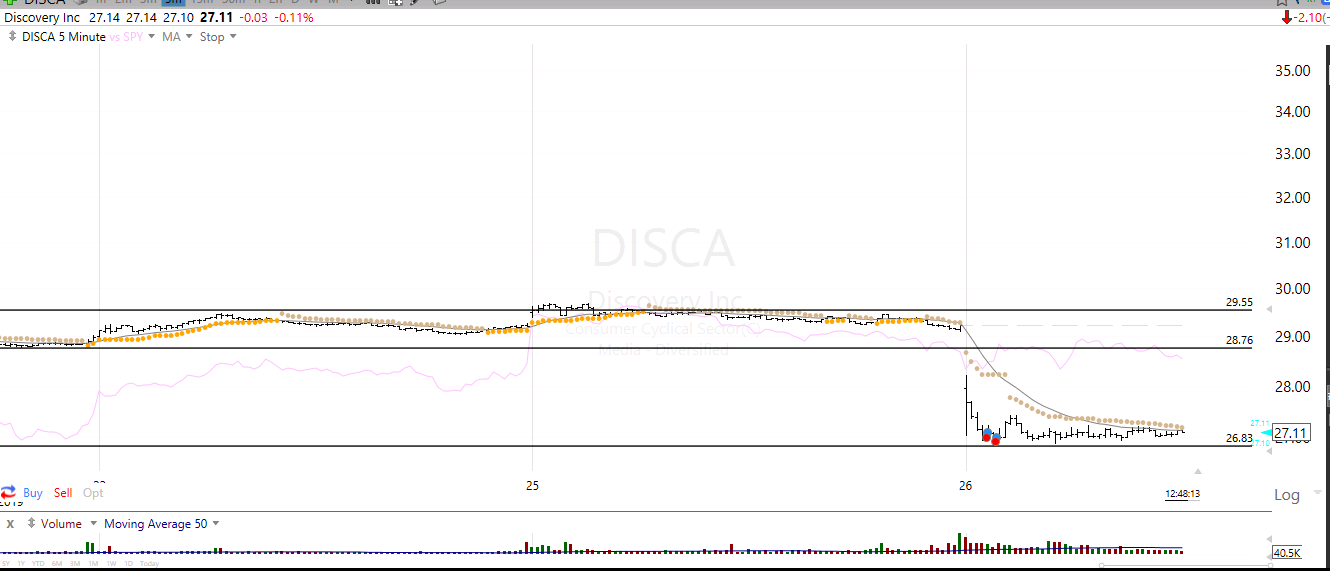The image size is (1330, 571).
Task: Grab the reorder arrows icon next to Volume
Action: pyautogui.click(x=30, y=523)
